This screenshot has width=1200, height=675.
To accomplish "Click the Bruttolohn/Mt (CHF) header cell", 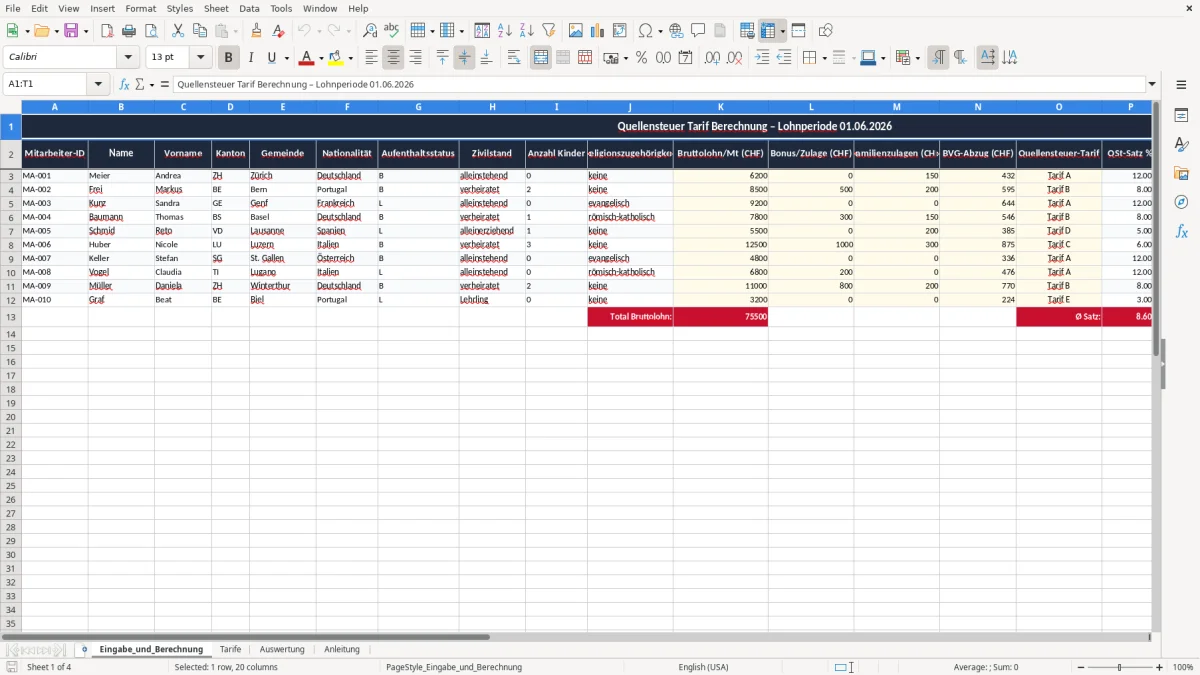I will (x=720, y=153).
